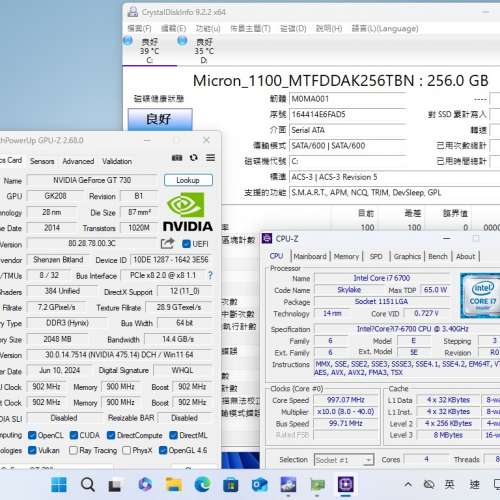Click the network offline tray icon

(429, 484)
